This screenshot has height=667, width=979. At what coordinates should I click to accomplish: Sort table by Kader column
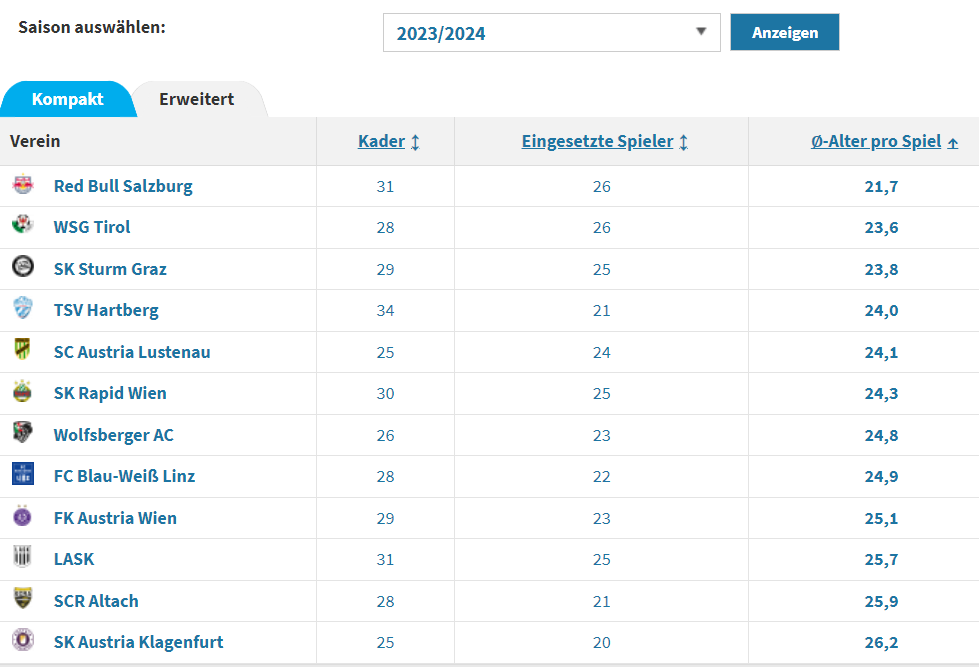click(388, 142)
